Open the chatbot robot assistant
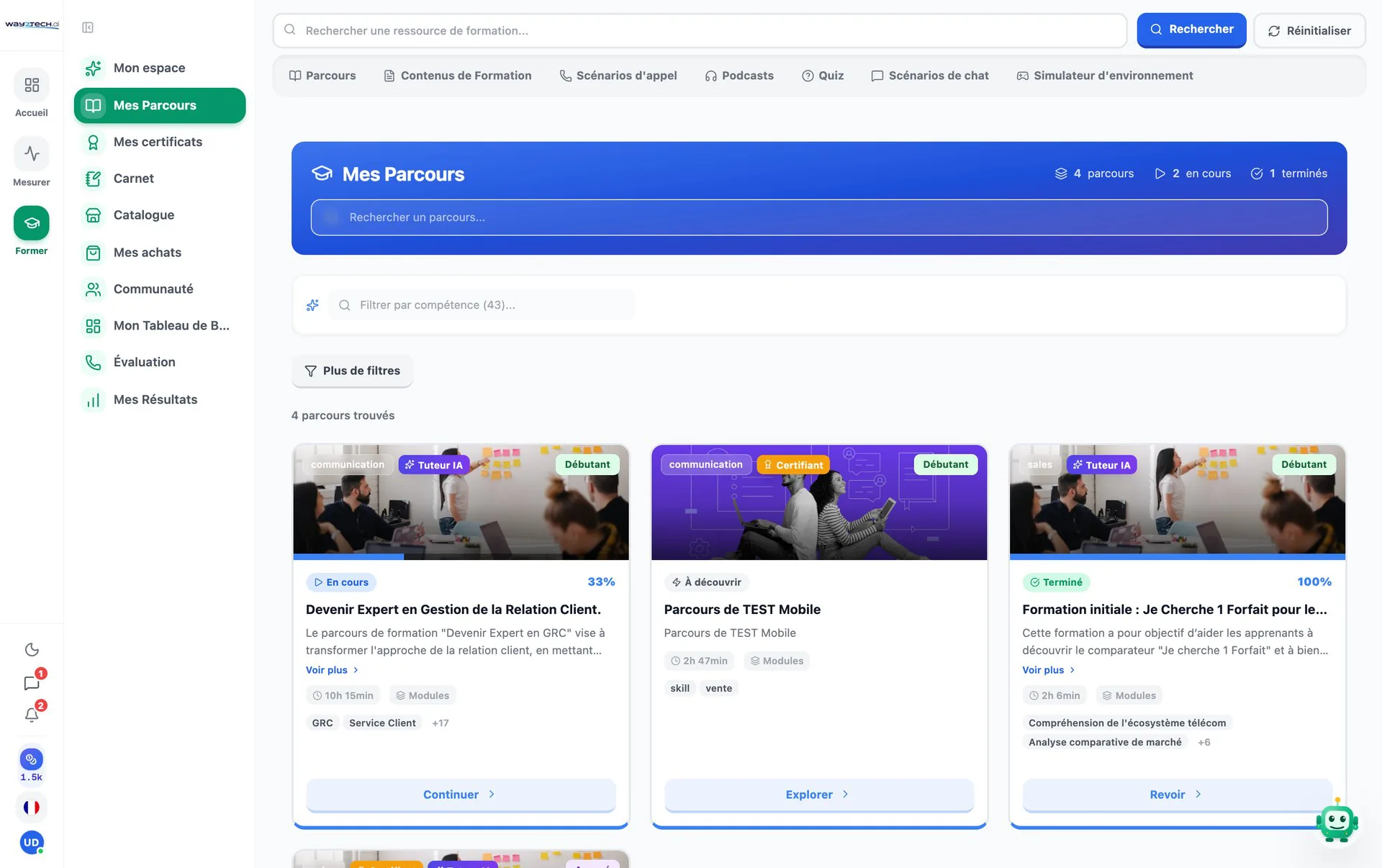This screenshot has height=868, width=1382. coord(1337,821)
